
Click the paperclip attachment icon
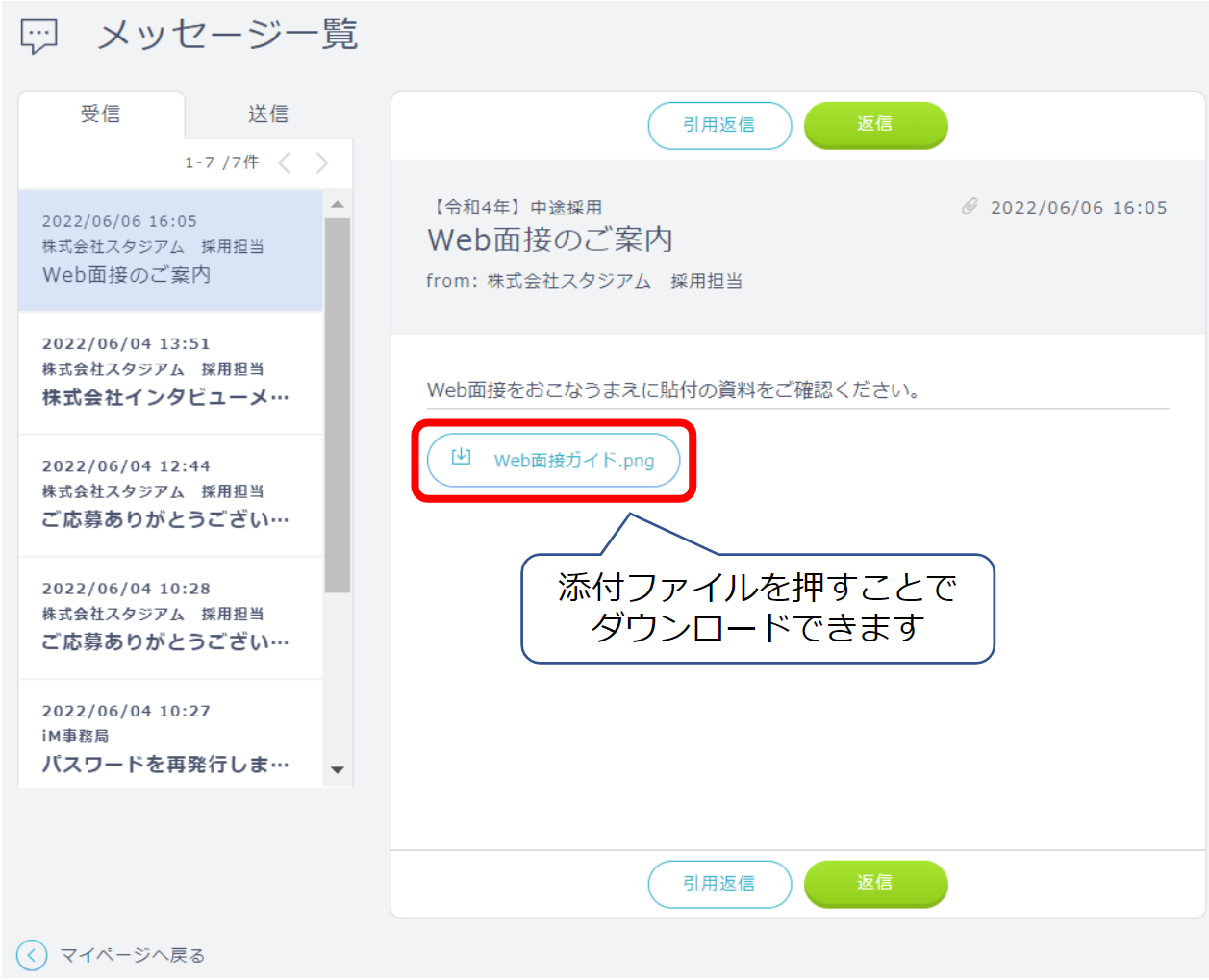970,207
